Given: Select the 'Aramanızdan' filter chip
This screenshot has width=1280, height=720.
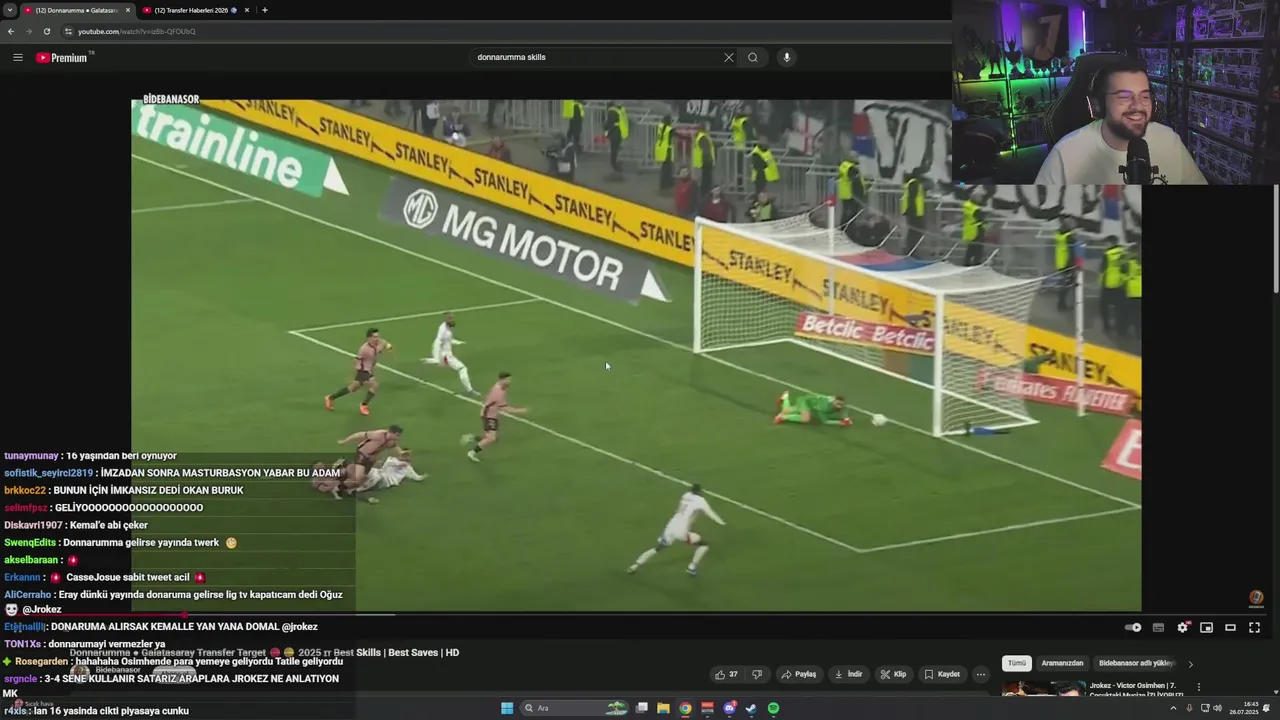Looking at the screenshot, I should point(1062,663).
